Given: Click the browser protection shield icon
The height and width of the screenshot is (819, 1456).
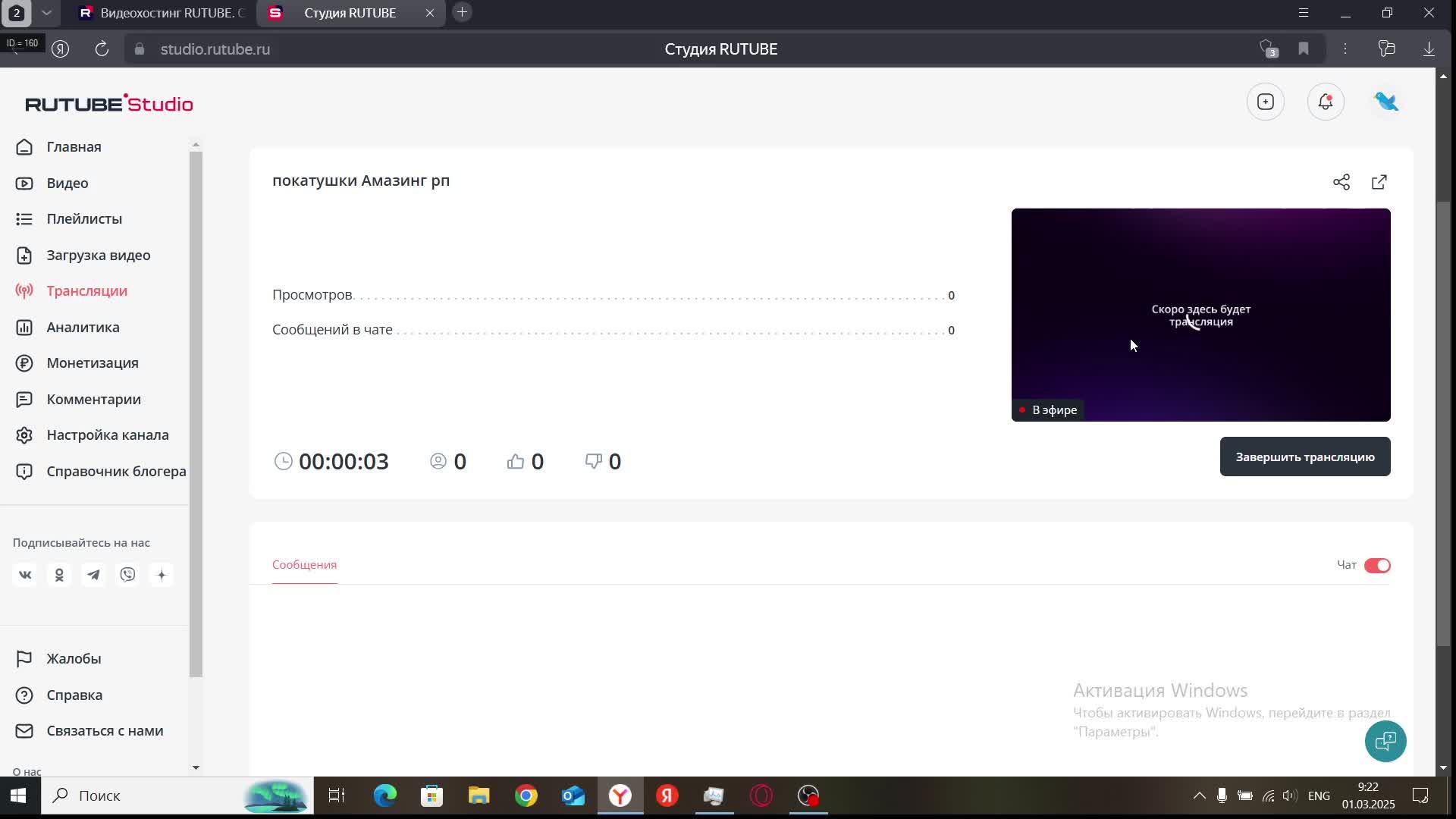Looking at the screenshot, I should click(x=1269, y=49).
